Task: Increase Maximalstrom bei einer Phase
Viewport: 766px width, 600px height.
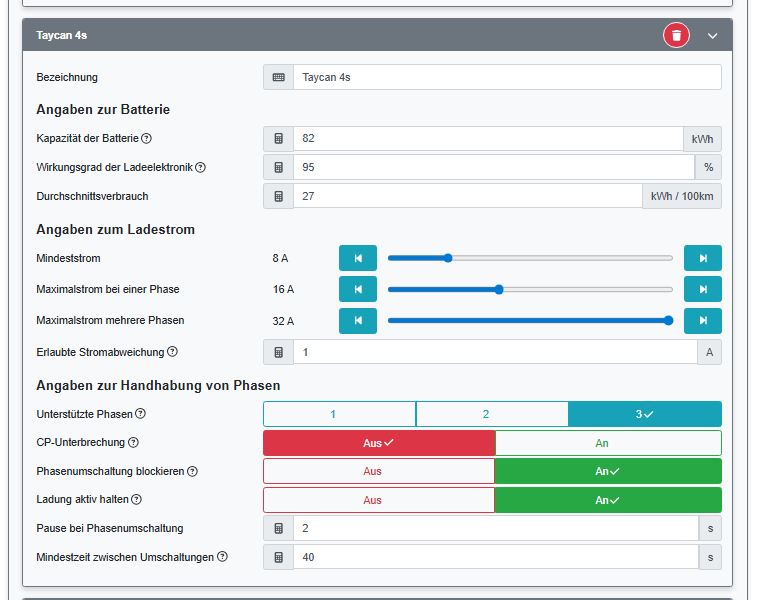Action: point(702,289)
